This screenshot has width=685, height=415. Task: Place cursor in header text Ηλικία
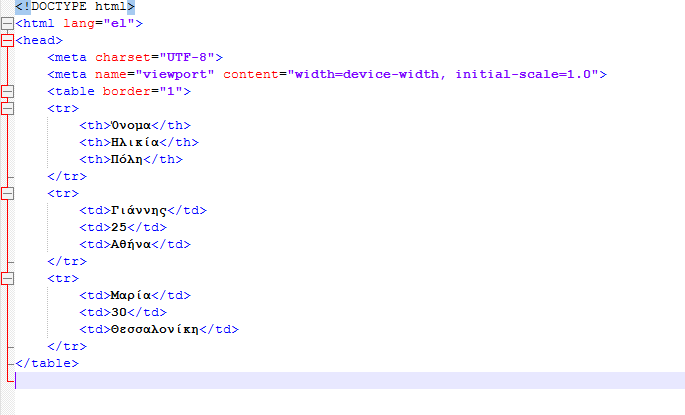[x=135, y=142]
